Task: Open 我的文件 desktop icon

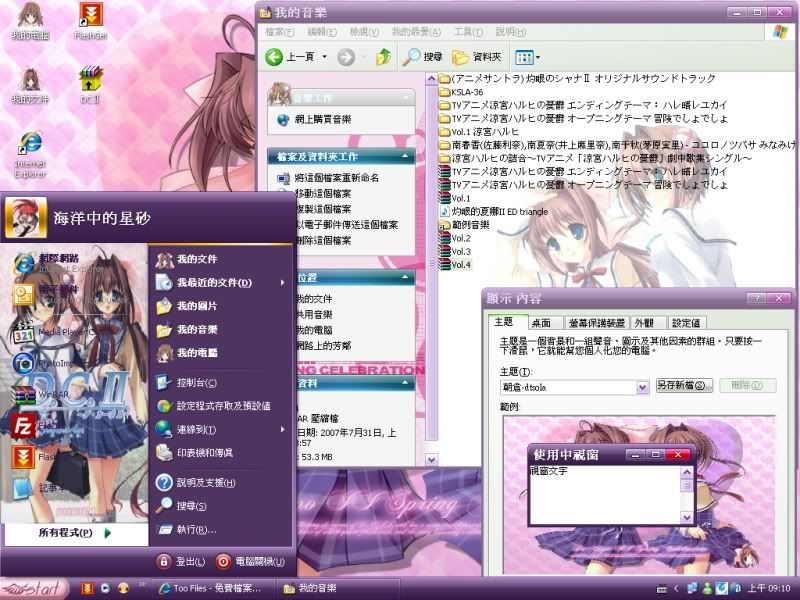Action: (x=30, y=86)
